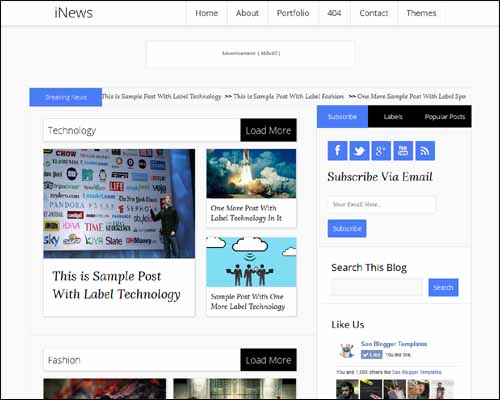Open the Portfolio menu item

click(x=293, y=13)
